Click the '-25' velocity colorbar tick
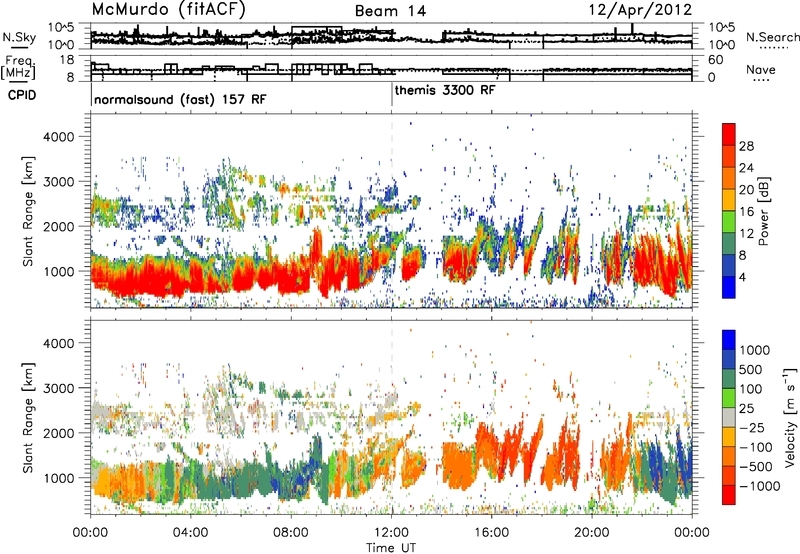 [752, 427]
